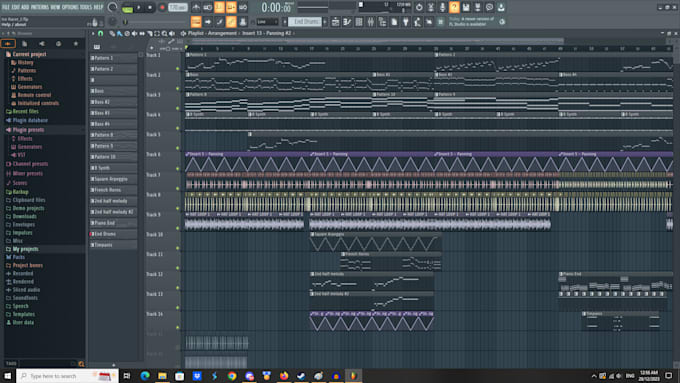Open the Line snap selector dropdown

tap(267, 22)
